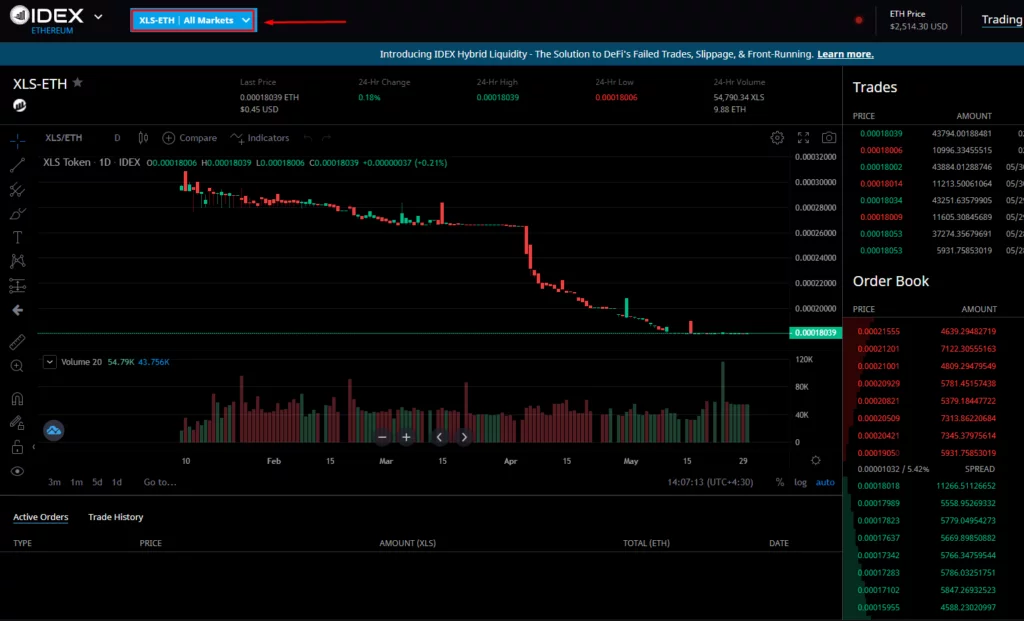Enter fullscreen chart mode
Image resolution: width=1024 pixels, height=621 pixels.
click(x=803, y=138)
